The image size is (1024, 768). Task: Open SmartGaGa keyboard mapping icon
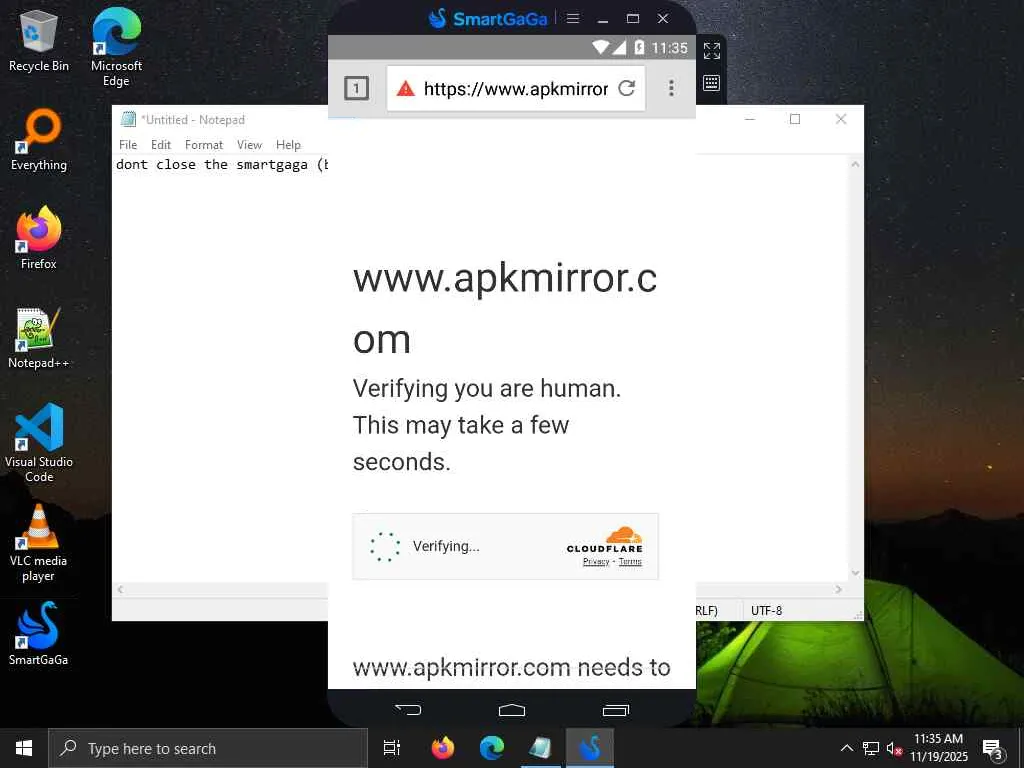[712, 83]
